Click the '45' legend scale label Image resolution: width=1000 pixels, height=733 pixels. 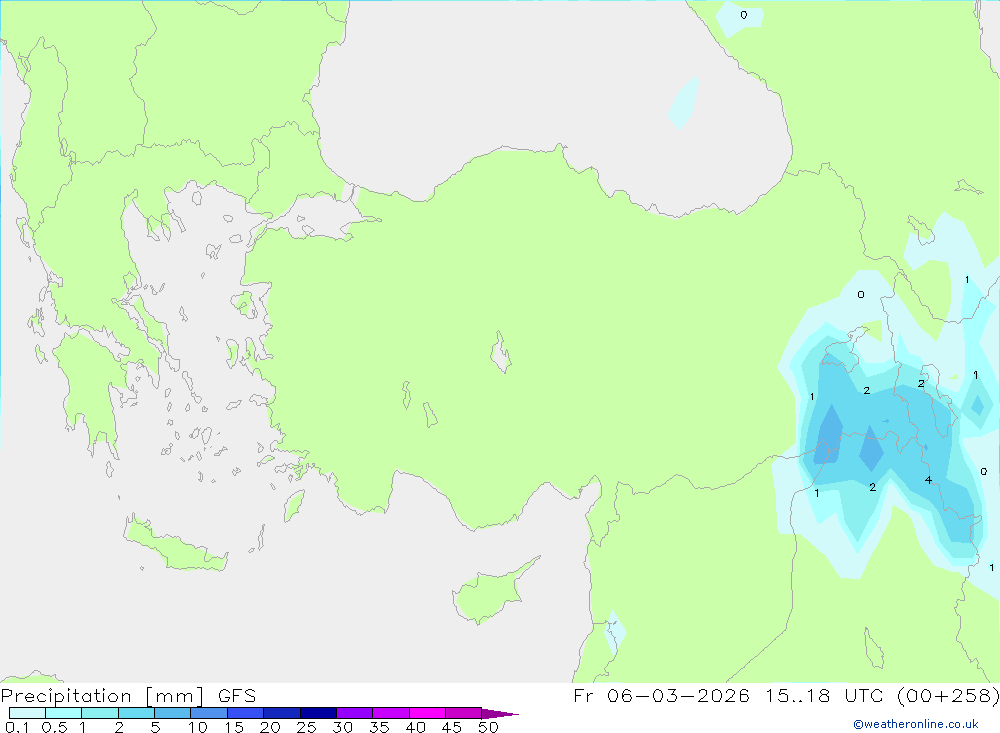tap(452, 727)
